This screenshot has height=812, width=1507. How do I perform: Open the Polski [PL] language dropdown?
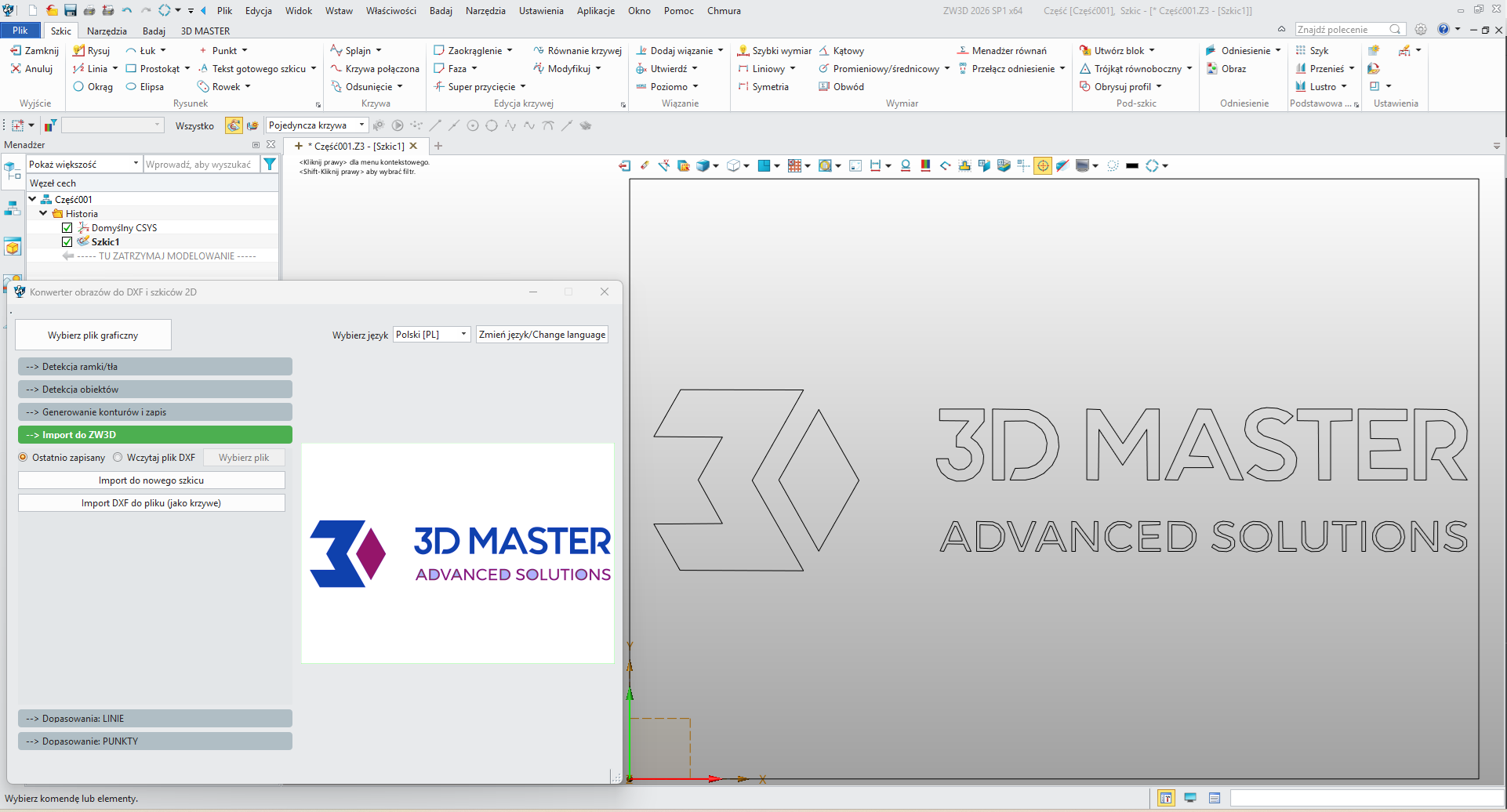point(431,335)
